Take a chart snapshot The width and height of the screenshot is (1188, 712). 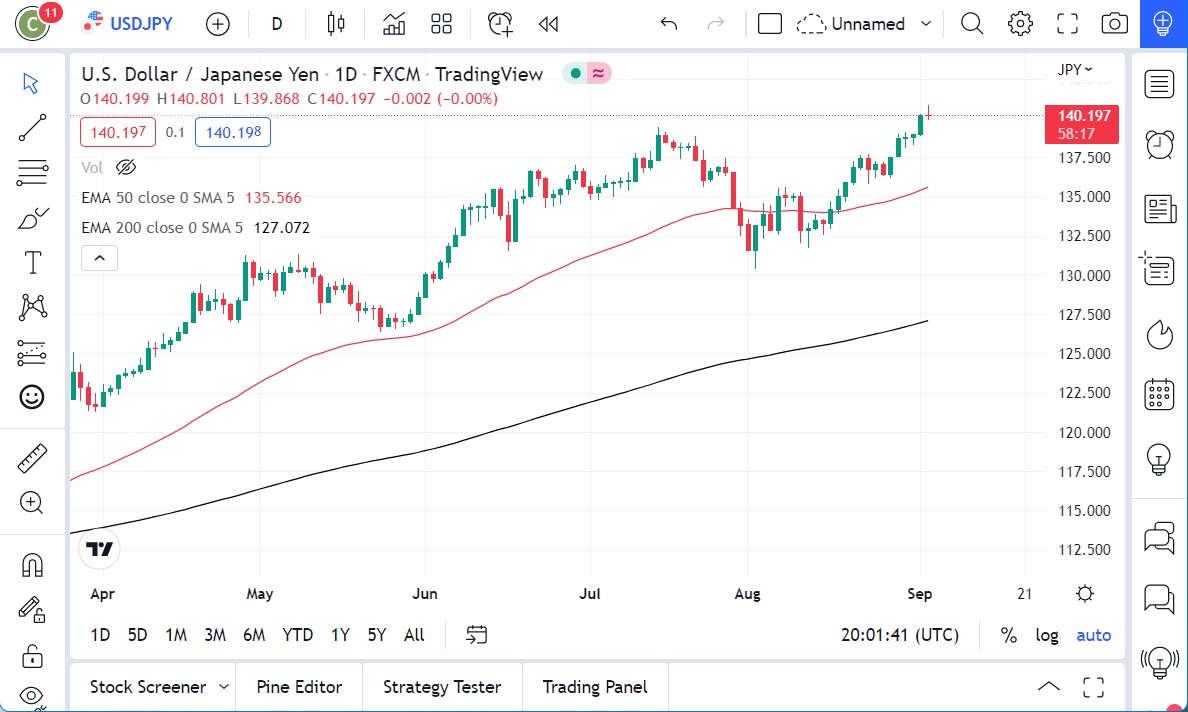click(1114, 23)
